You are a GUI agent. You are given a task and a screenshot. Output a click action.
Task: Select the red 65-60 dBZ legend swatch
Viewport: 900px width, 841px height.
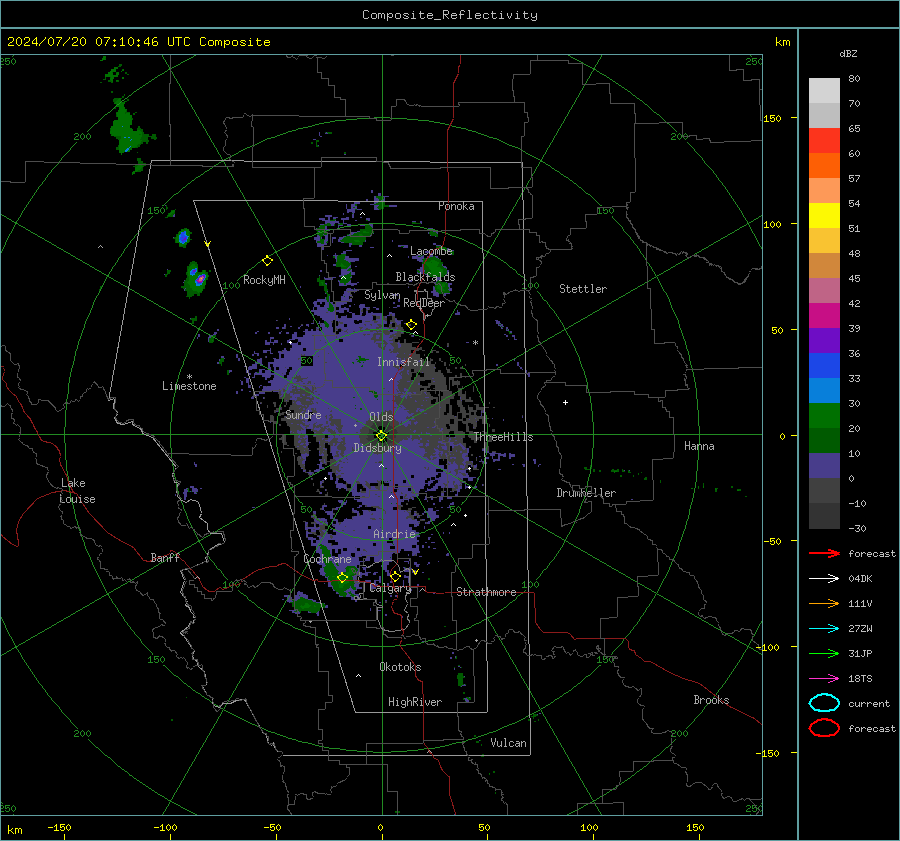[x=824, y=141]
